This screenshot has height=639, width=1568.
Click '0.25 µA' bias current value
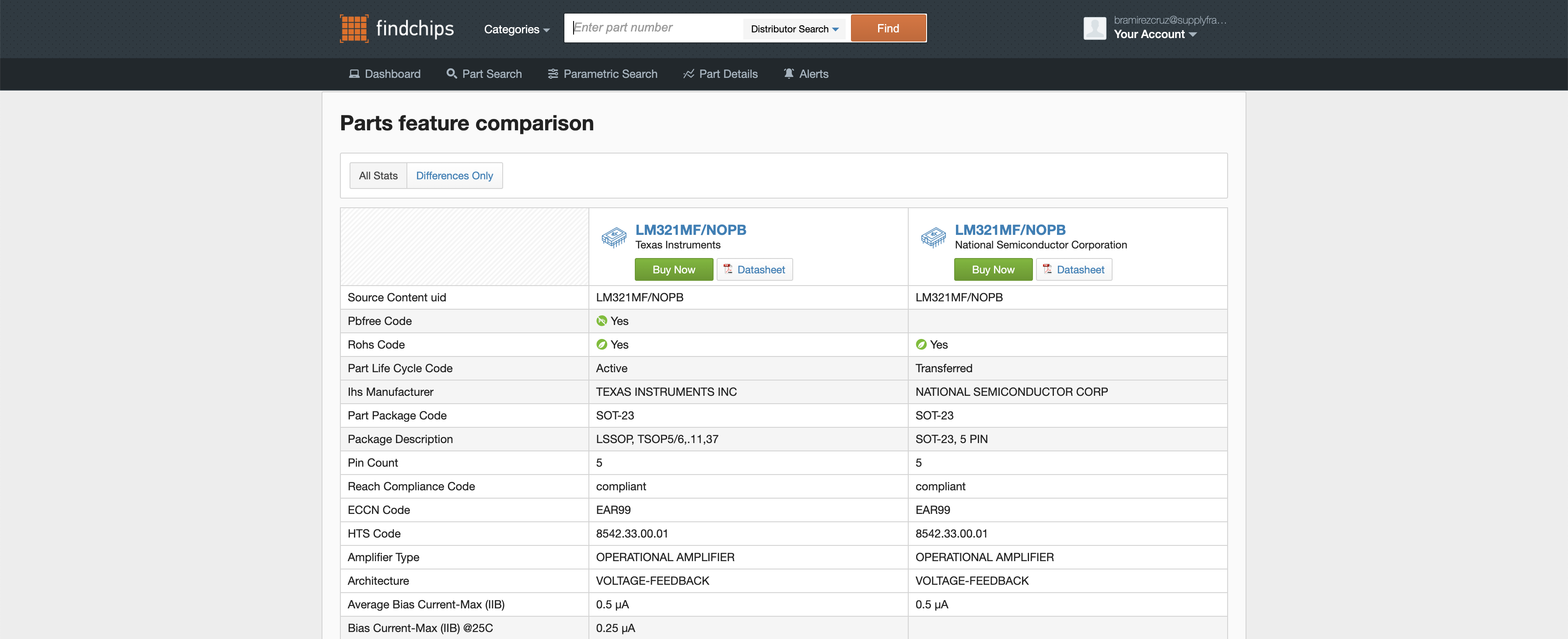[616, 628]
